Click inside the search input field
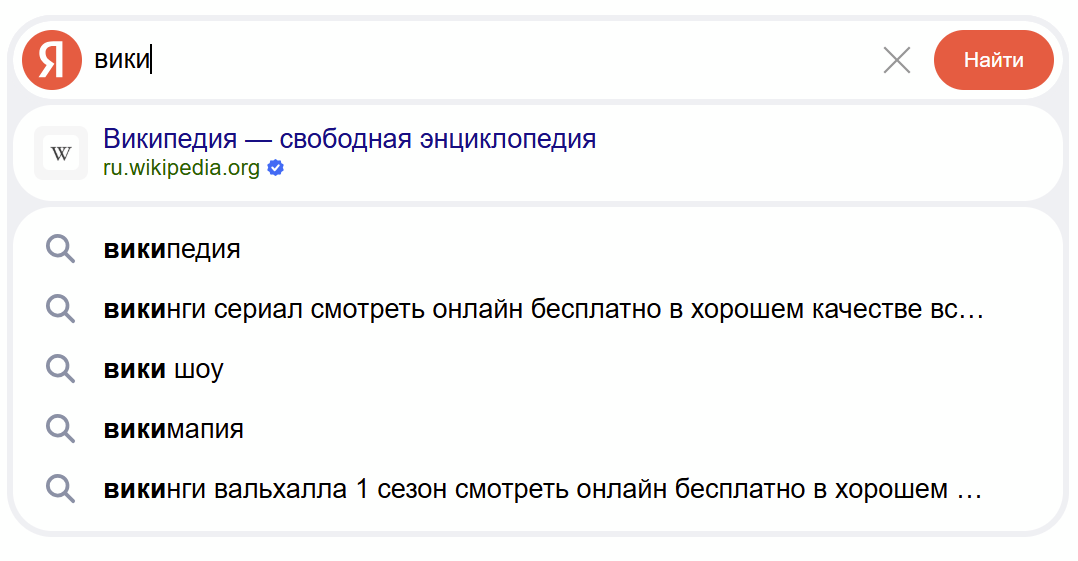 coord(500,60)
